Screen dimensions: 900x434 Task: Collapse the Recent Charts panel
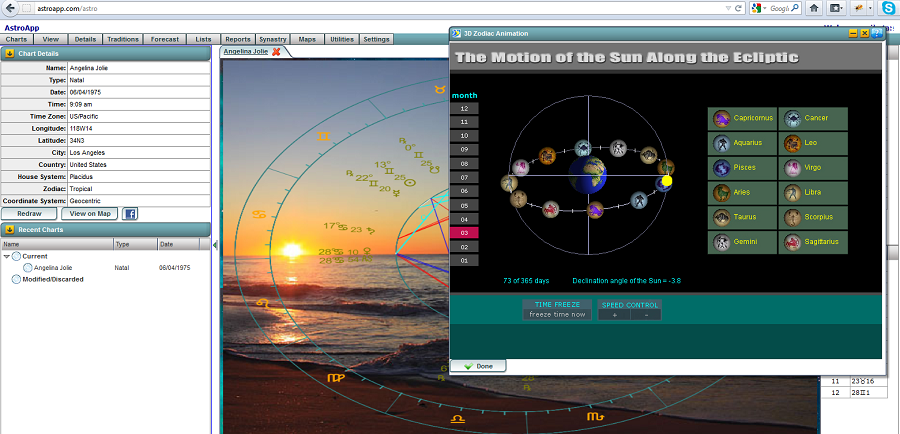coord(9,230)
